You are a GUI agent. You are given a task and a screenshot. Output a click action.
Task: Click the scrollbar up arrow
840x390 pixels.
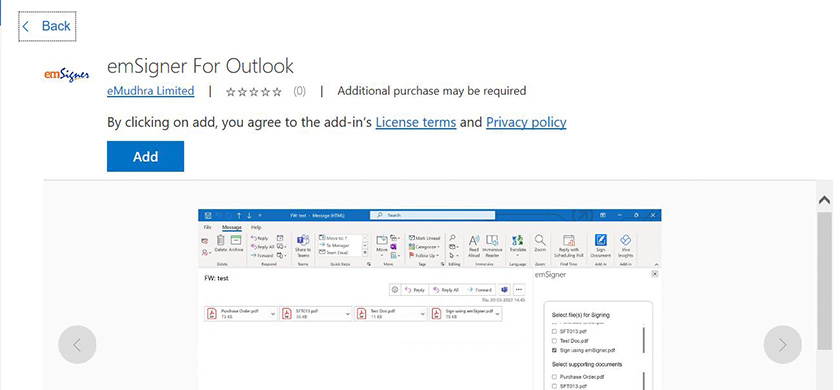(824, 200)
